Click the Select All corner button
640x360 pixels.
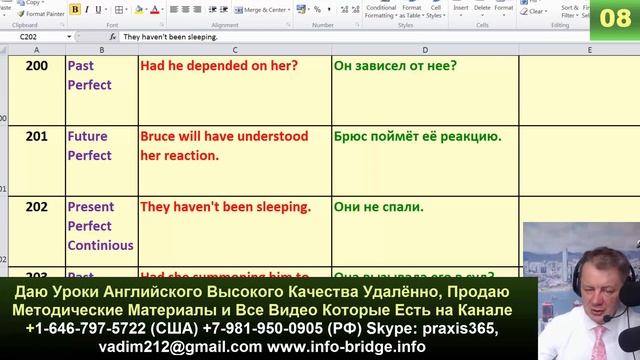(x=4, y=50)
